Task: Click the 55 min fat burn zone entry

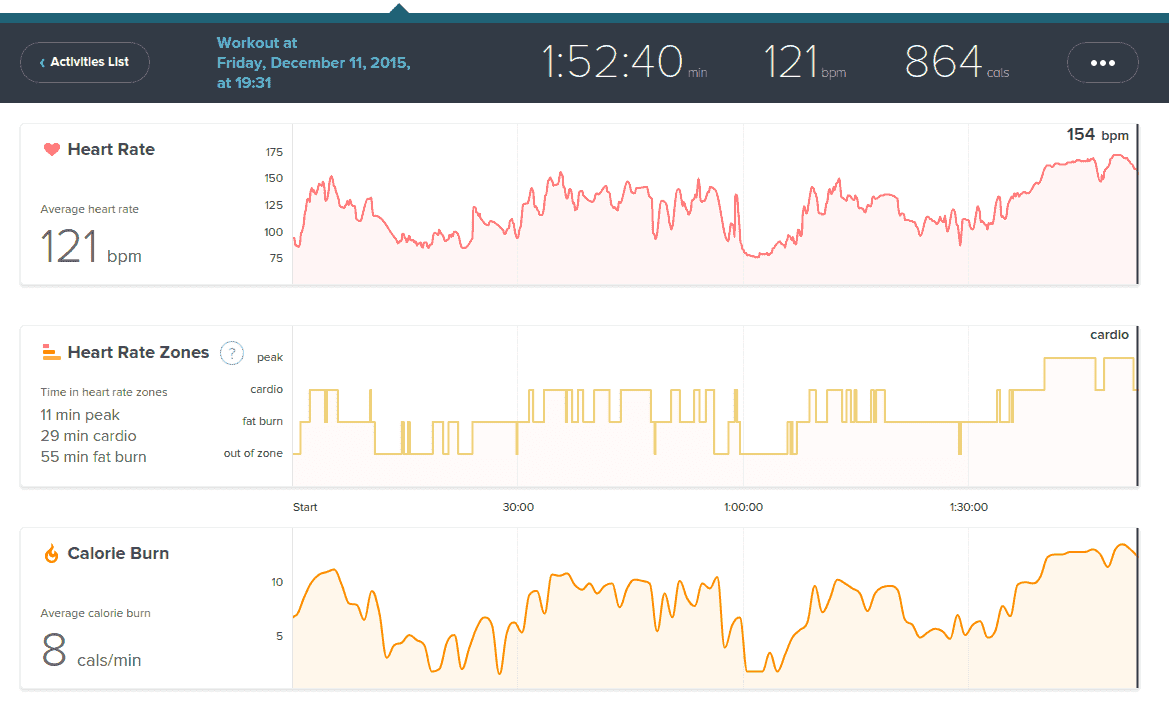Action: pos(93,457)
